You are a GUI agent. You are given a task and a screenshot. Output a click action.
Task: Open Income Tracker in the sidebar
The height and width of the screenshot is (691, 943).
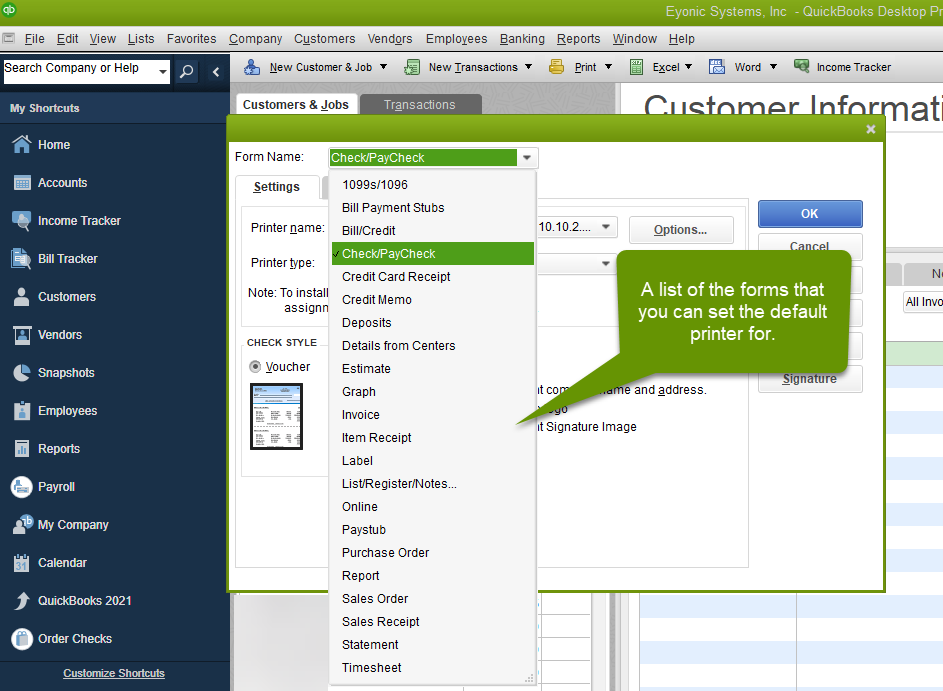79,221
